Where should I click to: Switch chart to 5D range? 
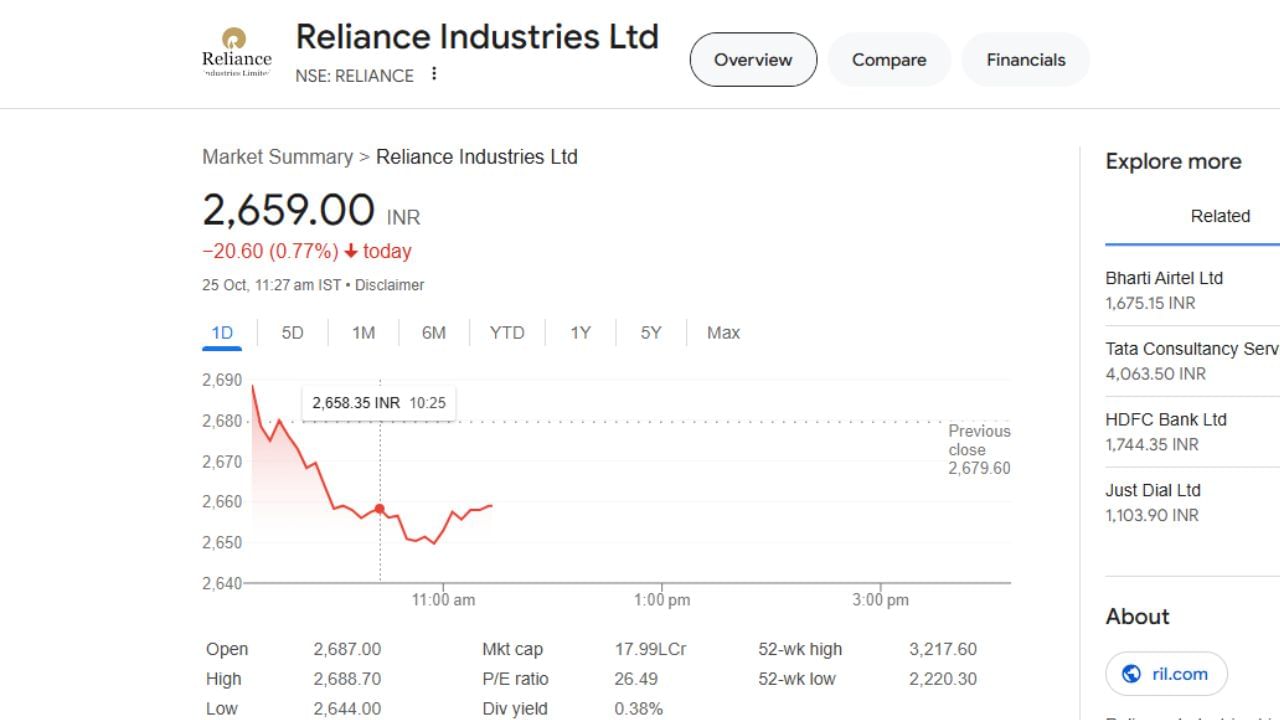pos(292,333)
